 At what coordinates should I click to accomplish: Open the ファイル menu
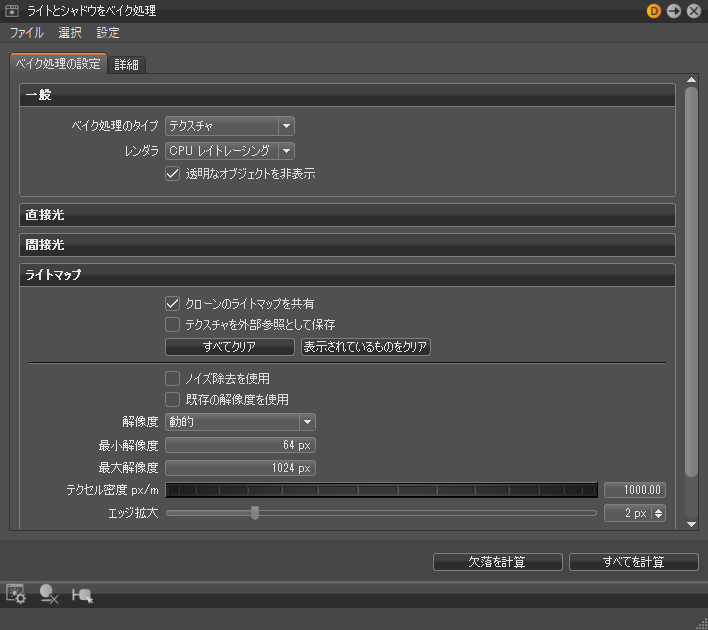(27, 33)
